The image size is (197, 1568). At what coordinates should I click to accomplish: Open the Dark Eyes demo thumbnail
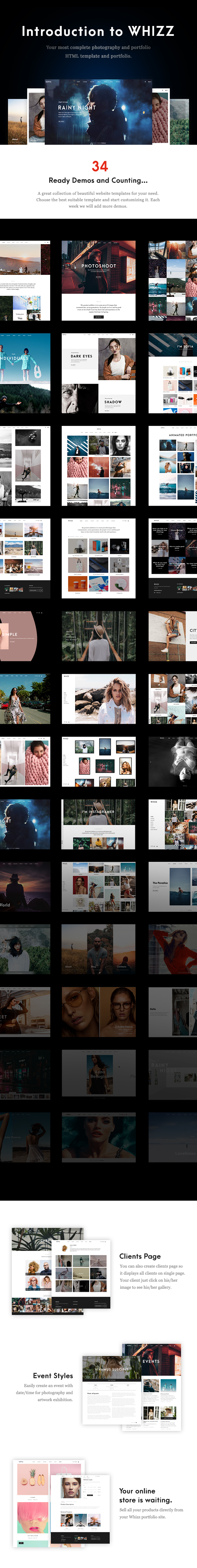coord(98,373)
